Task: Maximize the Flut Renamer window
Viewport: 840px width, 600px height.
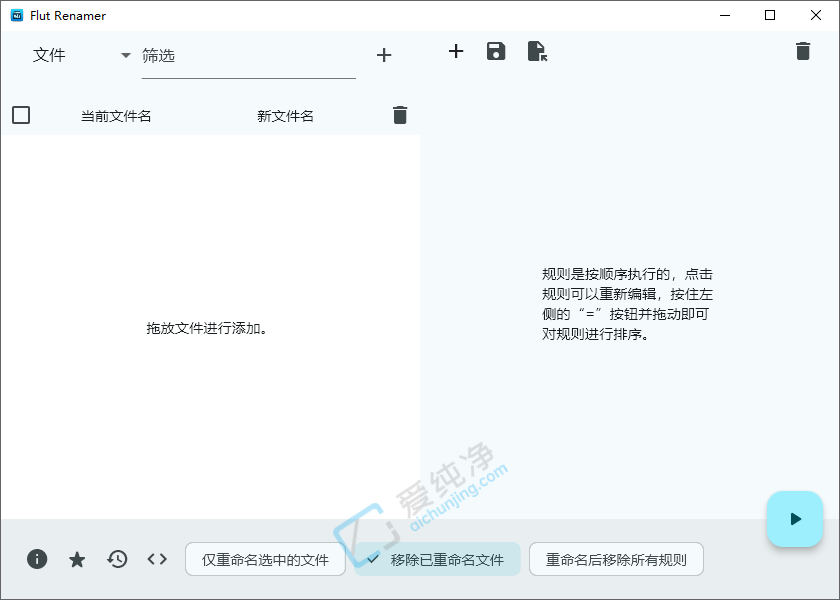Action: coord(770,16)
